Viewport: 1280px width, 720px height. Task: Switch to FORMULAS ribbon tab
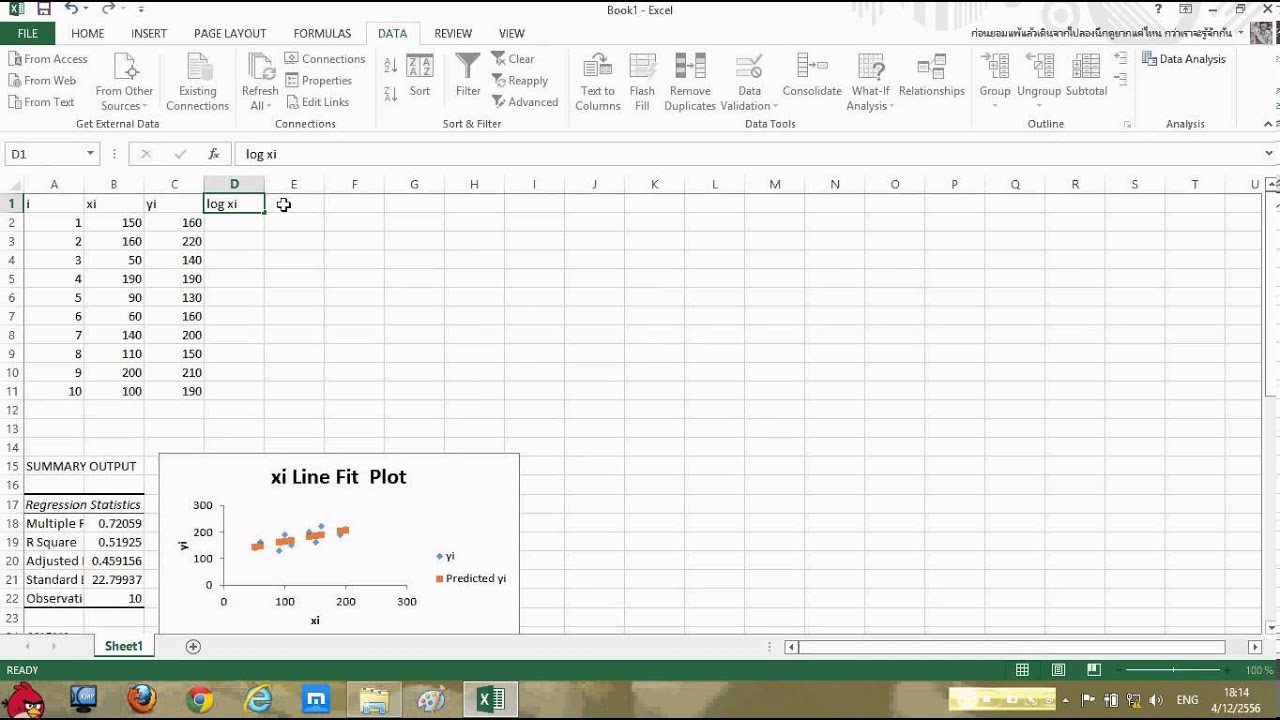coord(322,33)
